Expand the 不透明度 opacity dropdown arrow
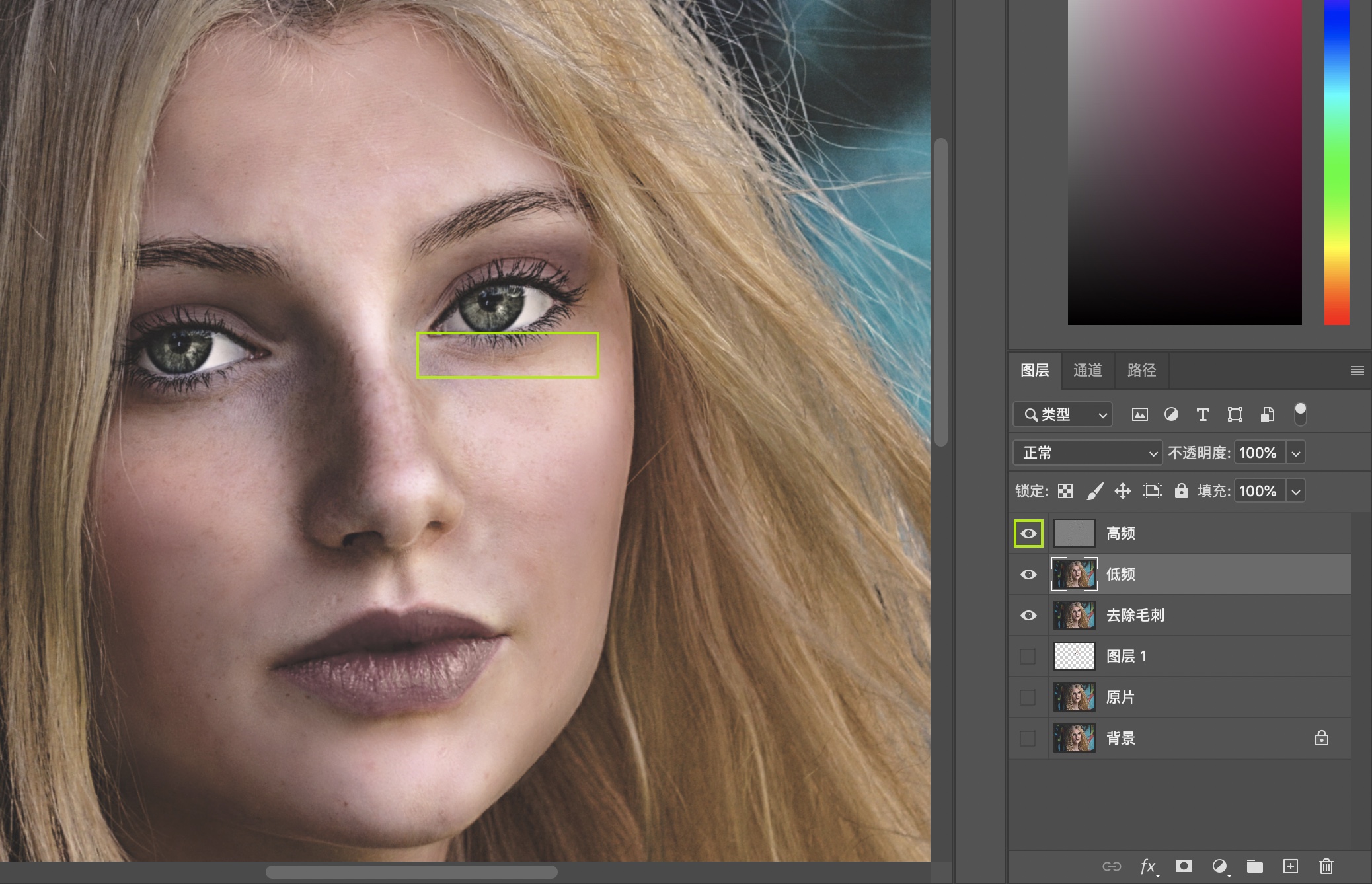The image size is (1372, 884). tap(1296, 453)
